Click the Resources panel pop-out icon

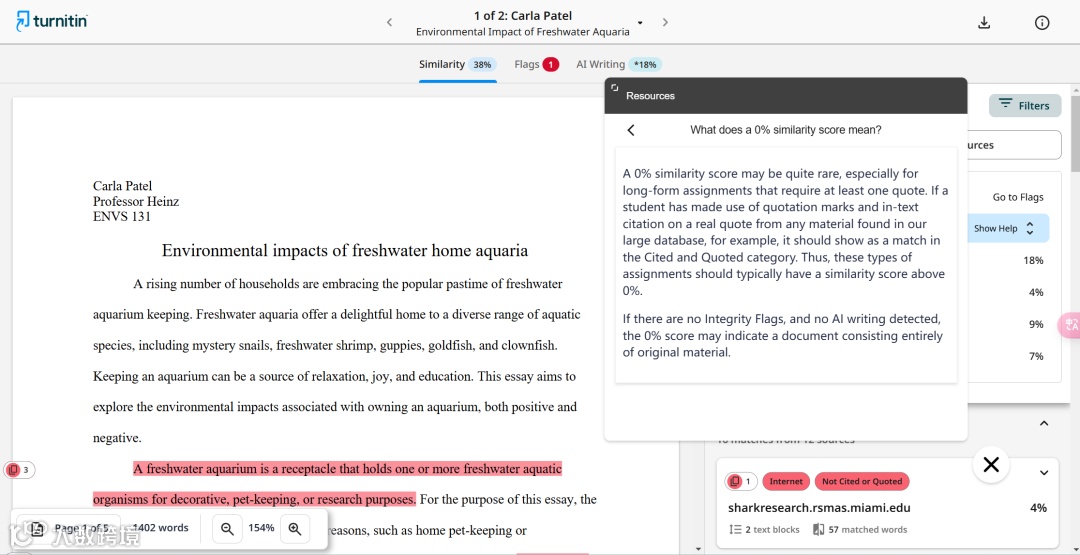pos(614,88)
